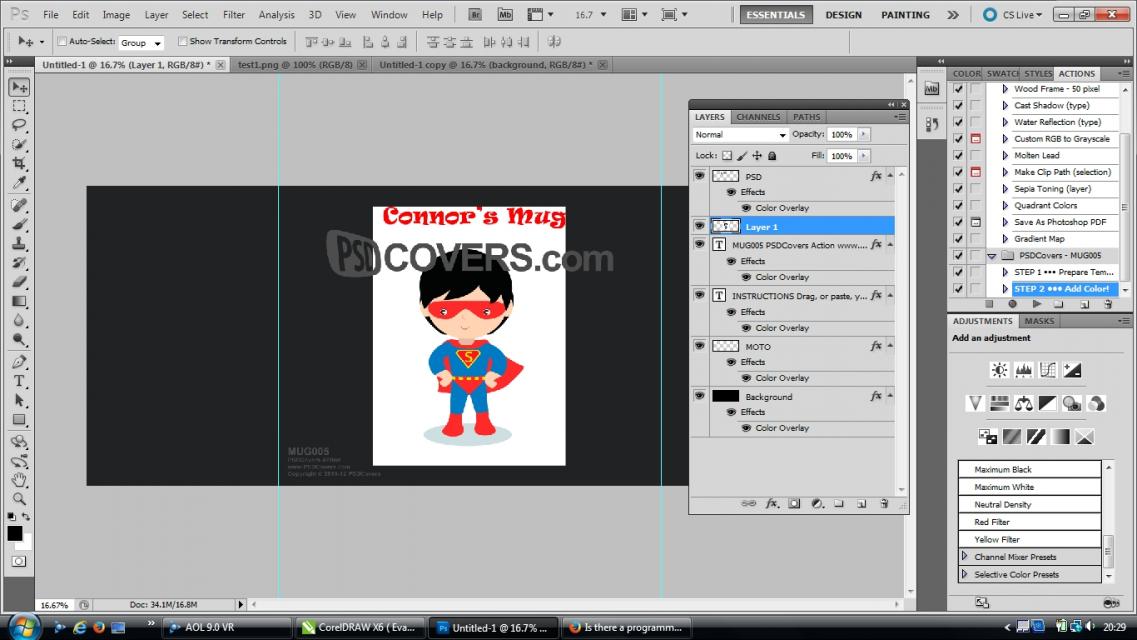Collapse PSDCovers - MUG005 action set
Viewport: 1137px width, 640px height.
pyautogui.click(x=991, y=256)
